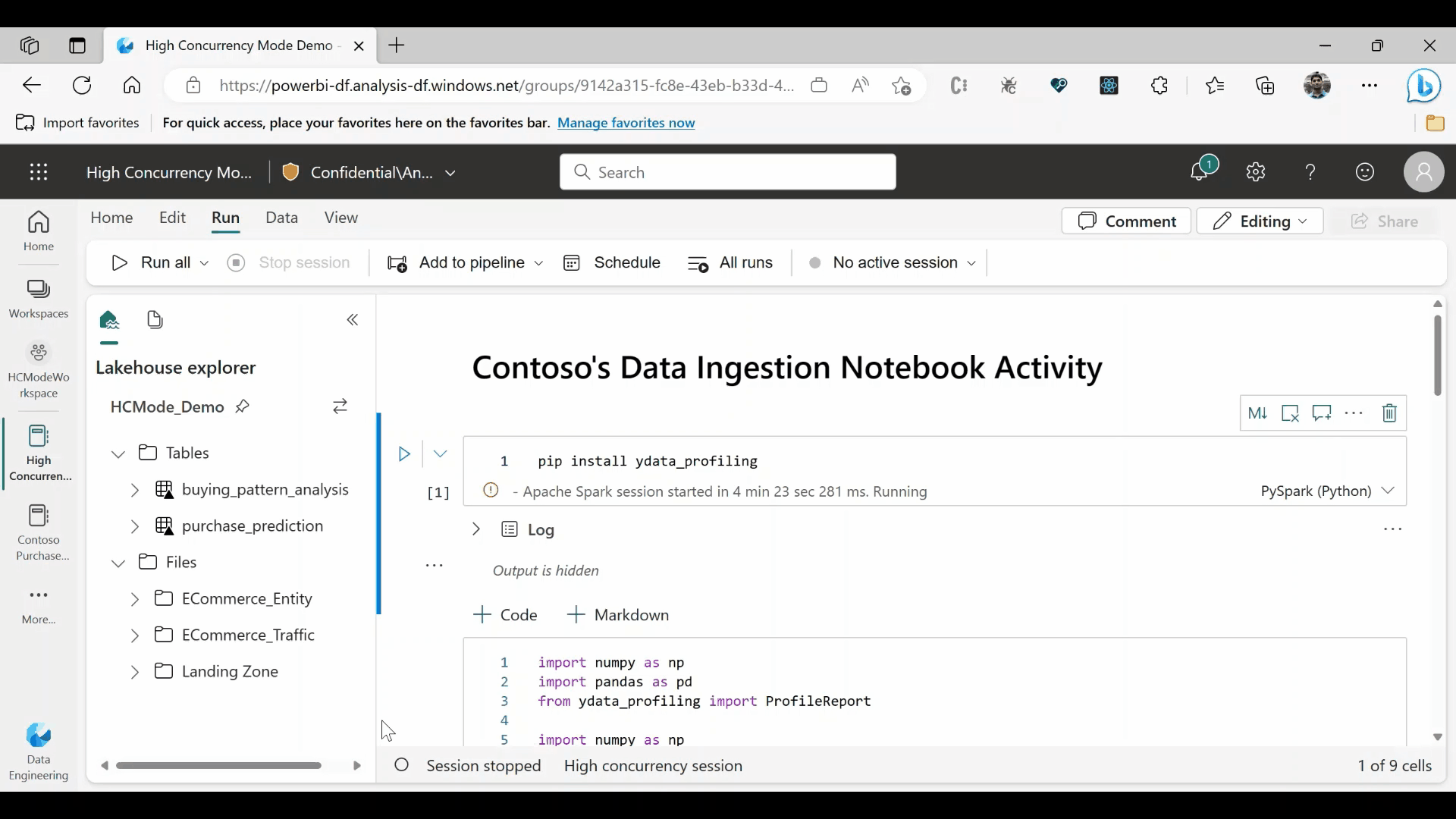1456x819 pixels.
Task: Select the Run ribbon tab
Action: click(225, 218)
